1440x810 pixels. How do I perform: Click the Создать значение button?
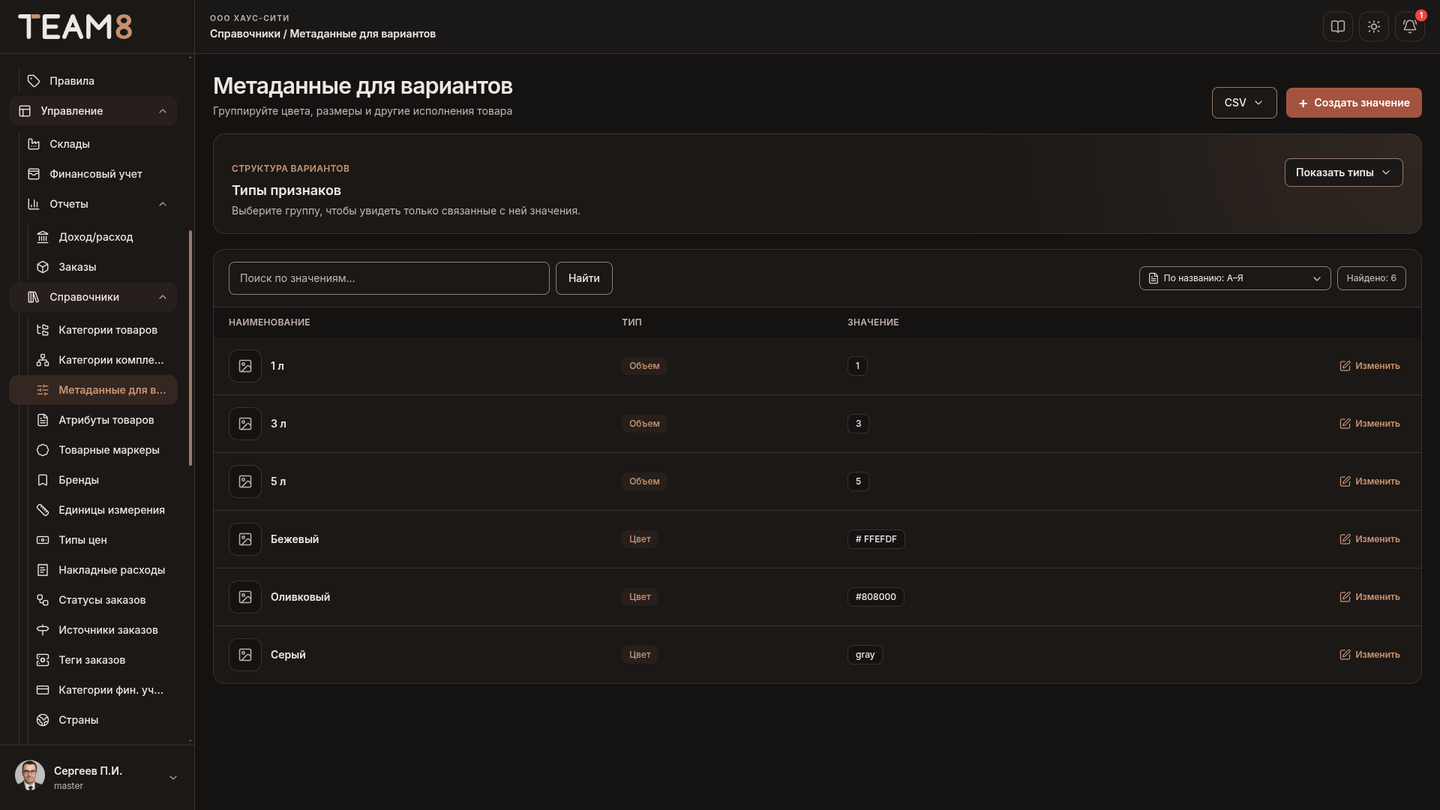1354,103
